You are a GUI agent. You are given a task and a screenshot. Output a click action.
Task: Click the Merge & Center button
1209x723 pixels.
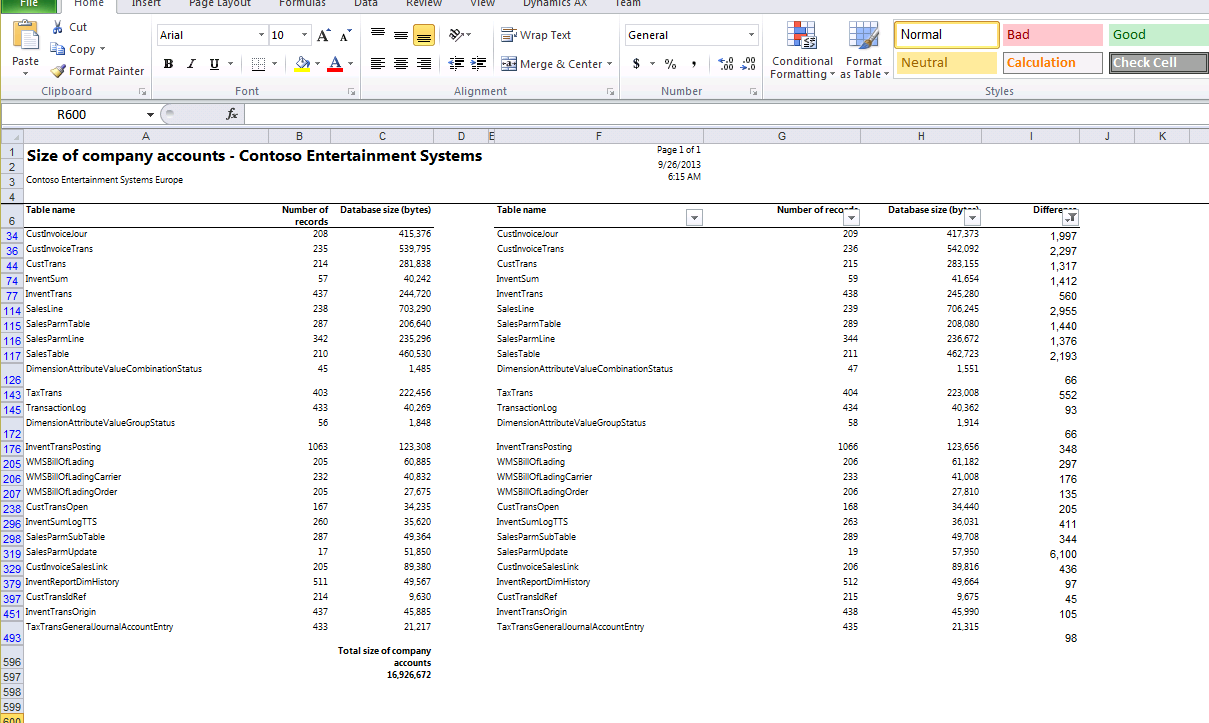point(552,64)
